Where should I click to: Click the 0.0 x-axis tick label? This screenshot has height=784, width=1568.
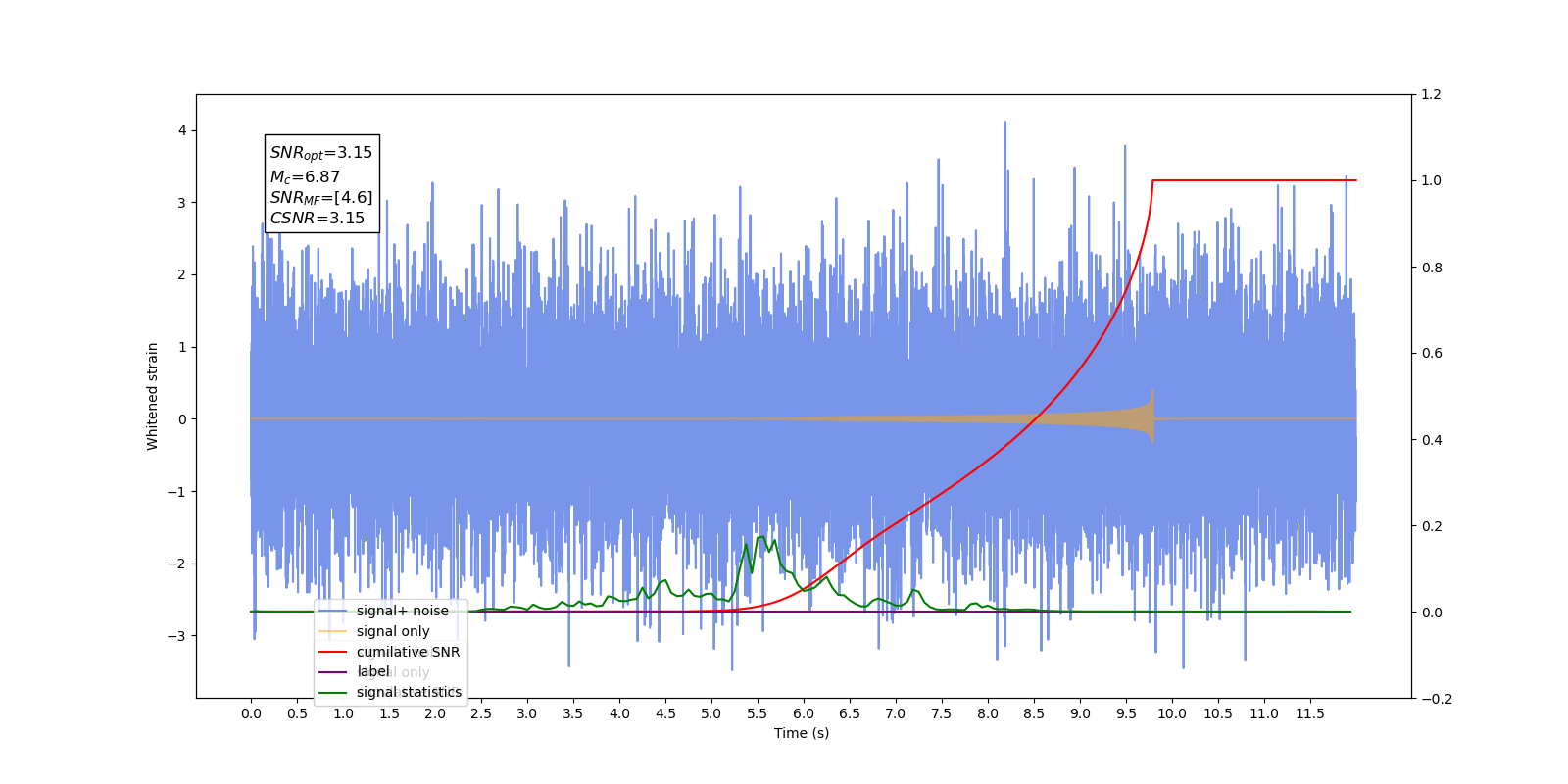coord(251,713)
